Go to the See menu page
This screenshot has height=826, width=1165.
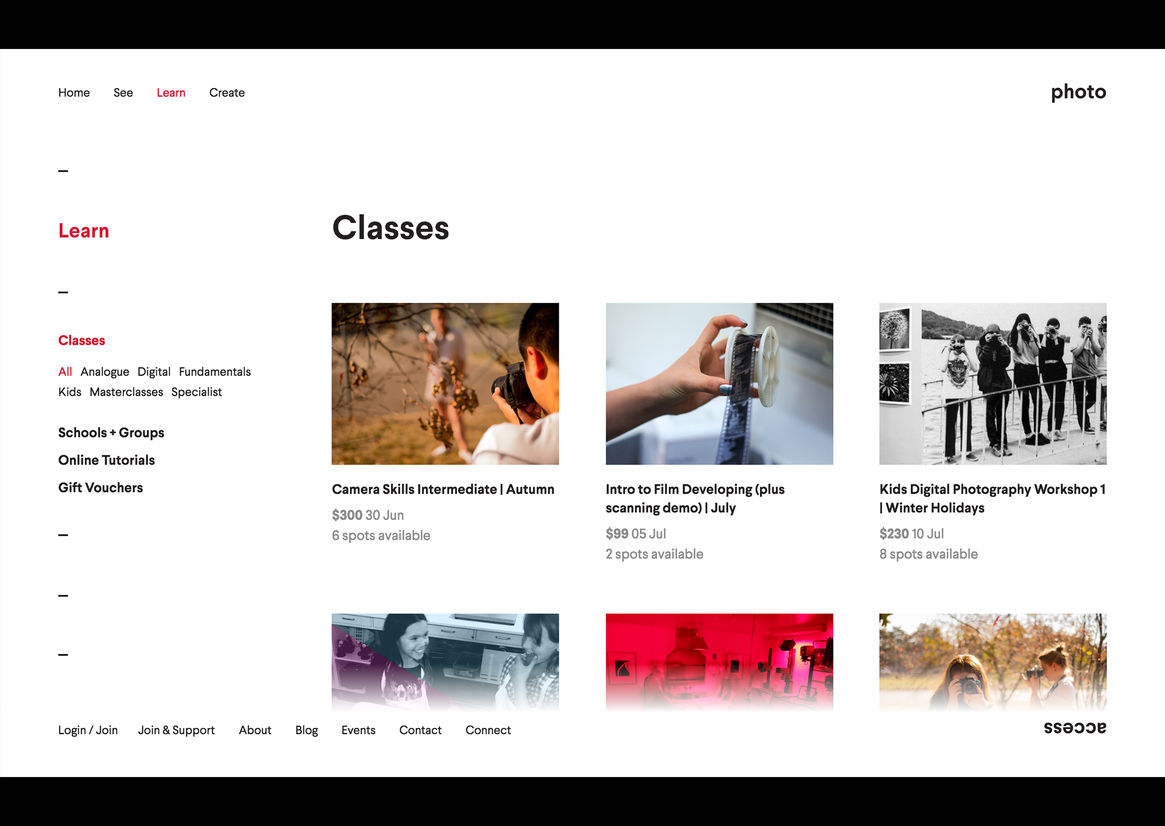[123, 93]
